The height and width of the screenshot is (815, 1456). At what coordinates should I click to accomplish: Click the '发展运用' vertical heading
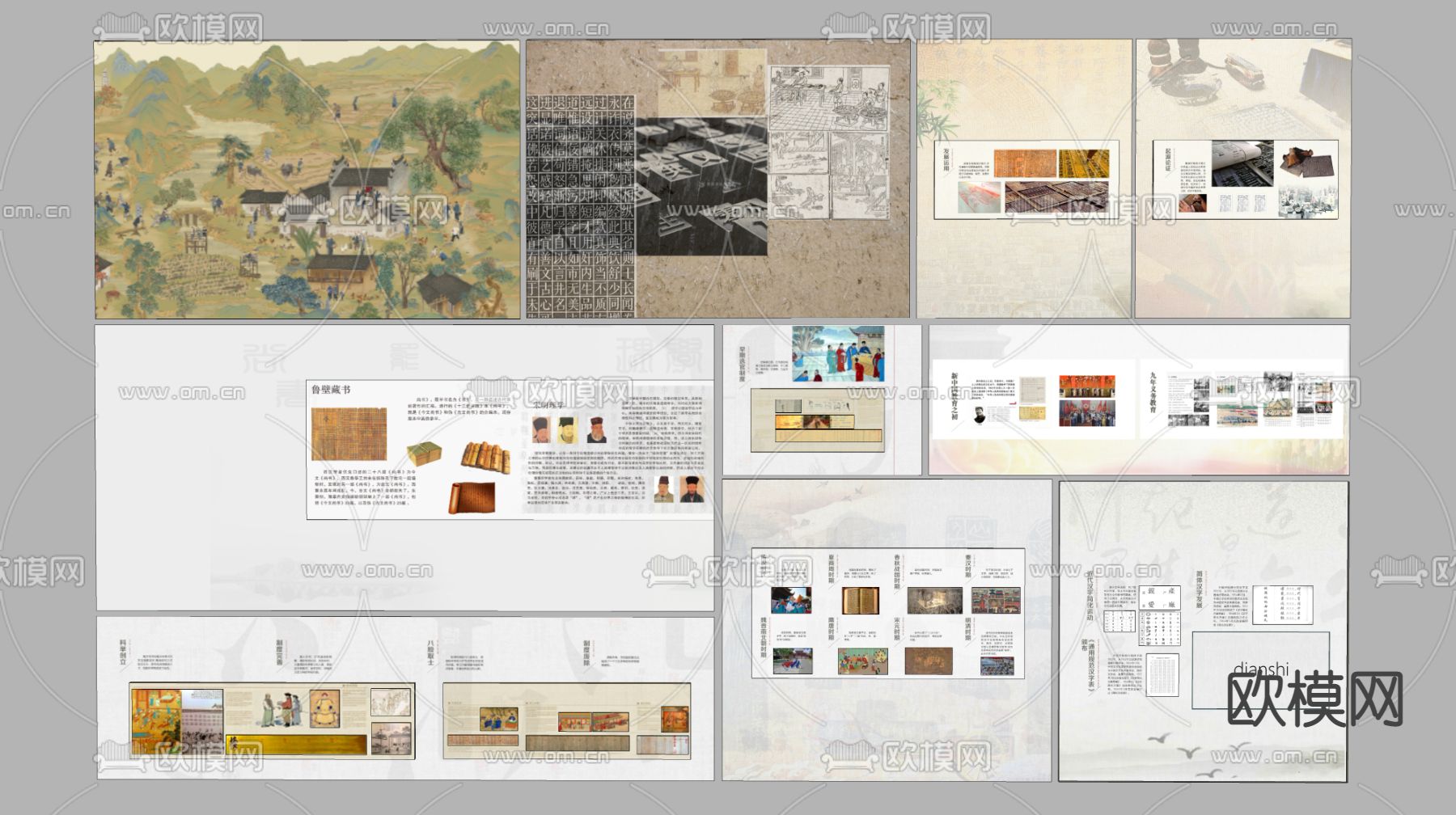pyautogui.click(x=946, y=161)
